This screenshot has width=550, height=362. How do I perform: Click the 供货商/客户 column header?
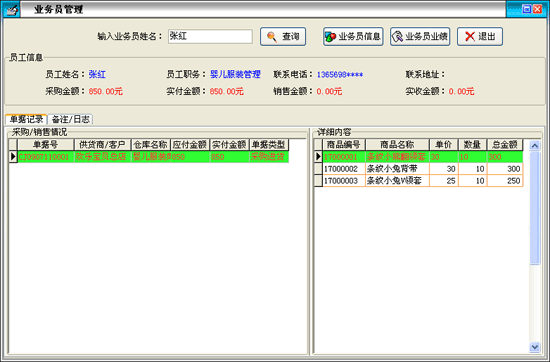pos(102,145)
